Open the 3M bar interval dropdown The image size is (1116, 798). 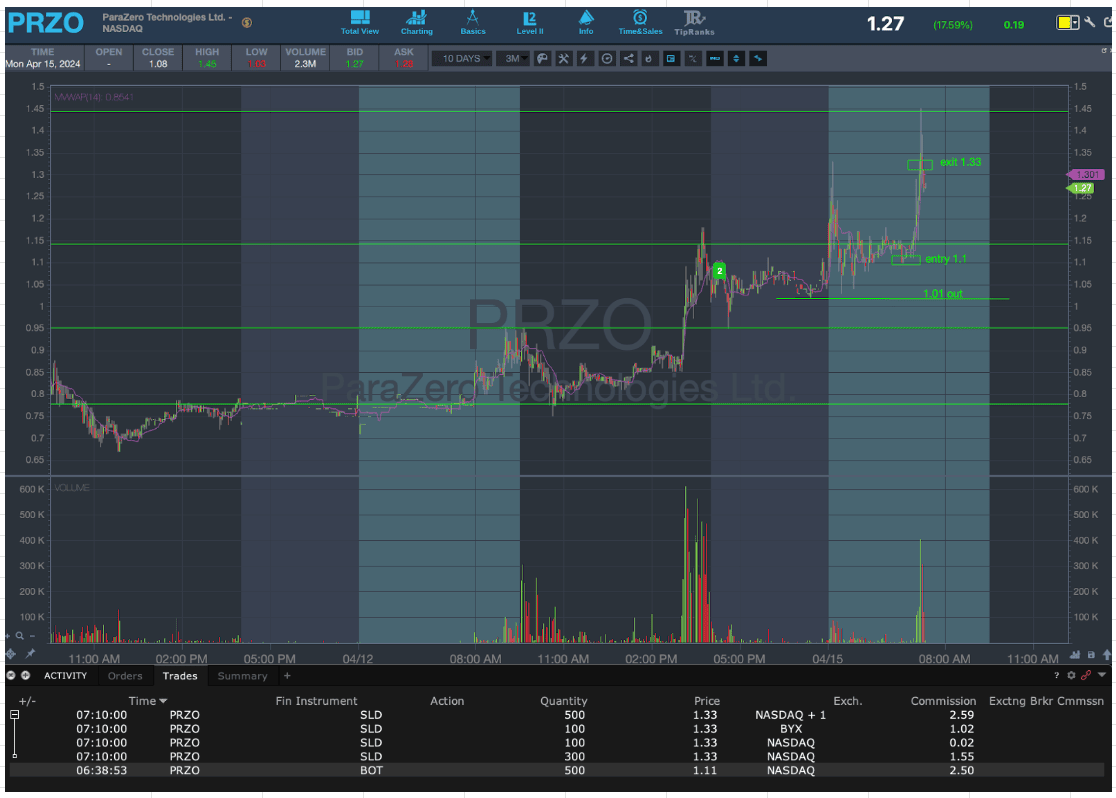coord(513,58)
